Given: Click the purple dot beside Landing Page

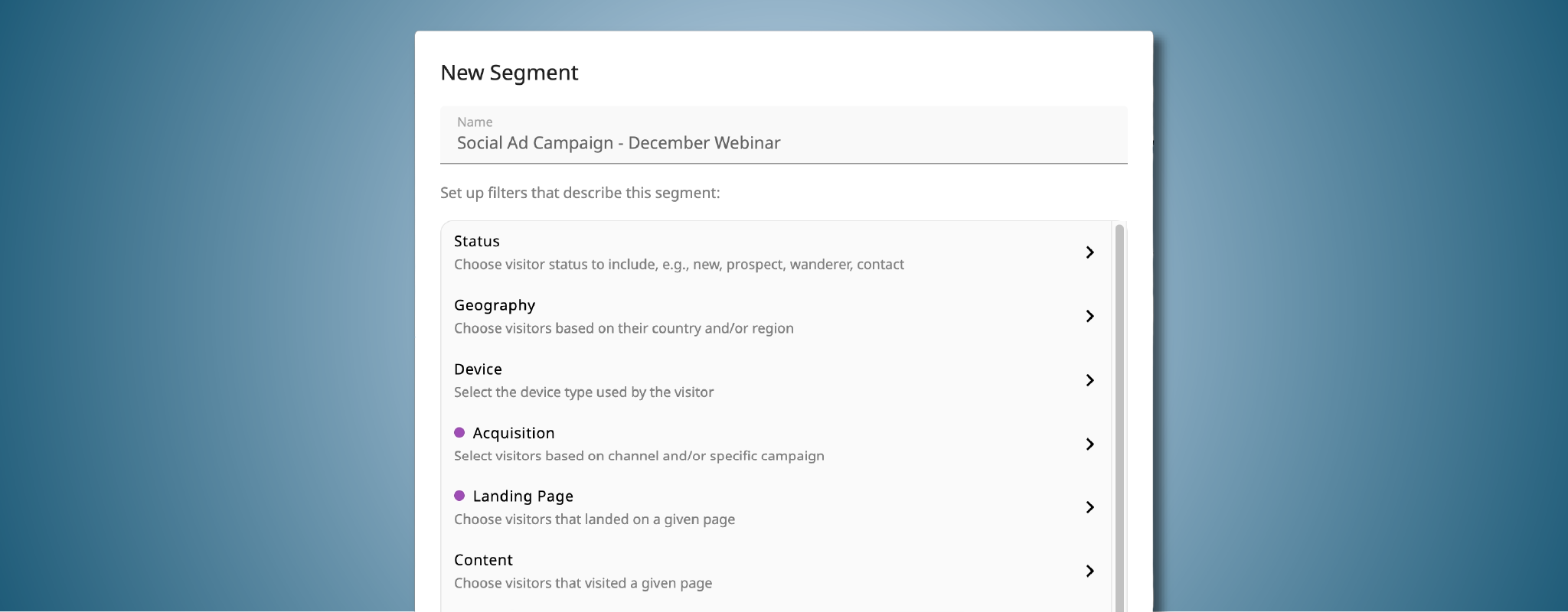Looking at the screenshot, I should [459, 496].
